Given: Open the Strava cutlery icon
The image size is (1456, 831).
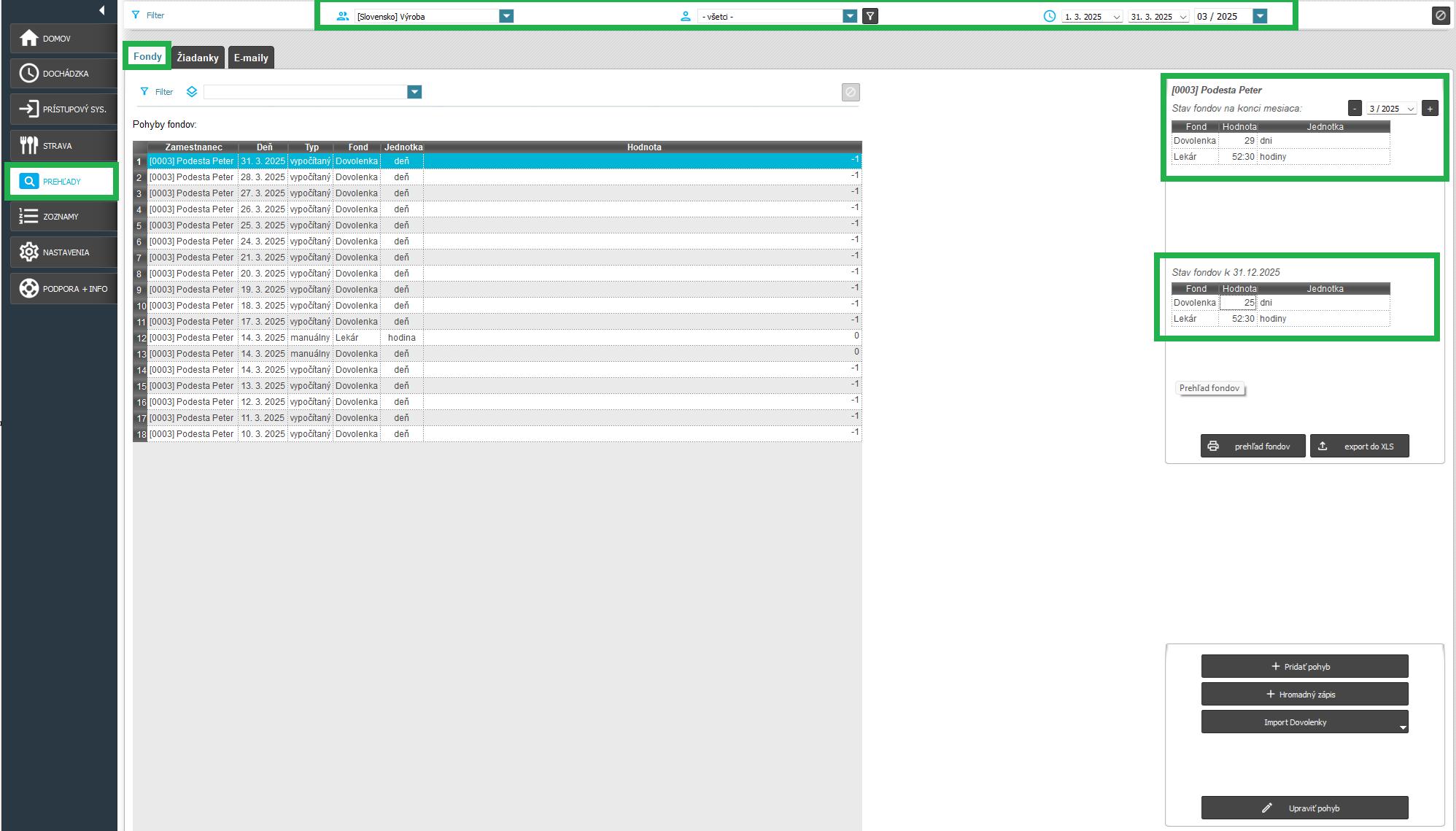Looking at the screenshot, I should 29,145.
